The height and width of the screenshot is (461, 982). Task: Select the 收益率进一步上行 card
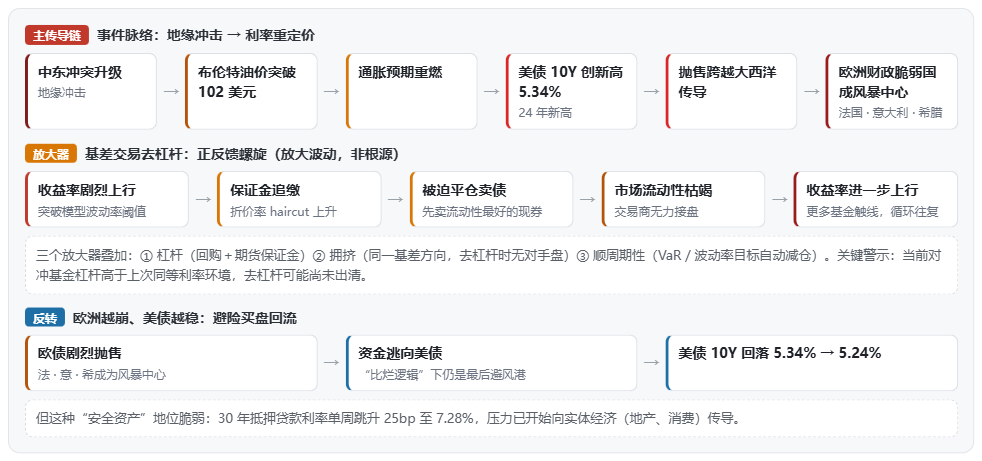(876, 199)
